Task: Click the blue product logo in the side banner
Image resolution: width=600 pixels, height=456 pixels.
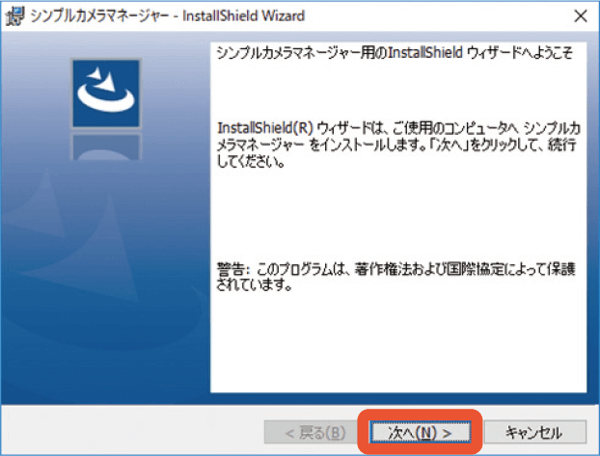Action: coord(106,93)
